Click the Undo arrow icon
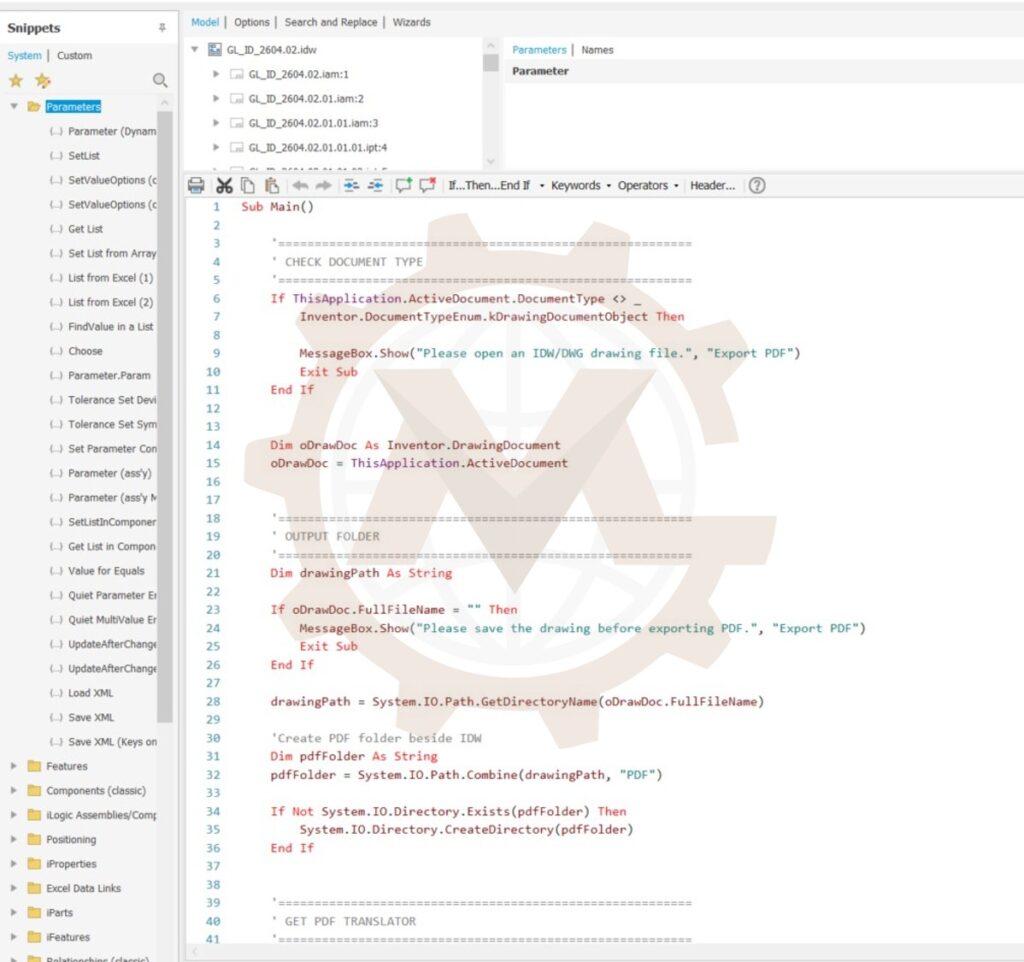 (300, 185)
